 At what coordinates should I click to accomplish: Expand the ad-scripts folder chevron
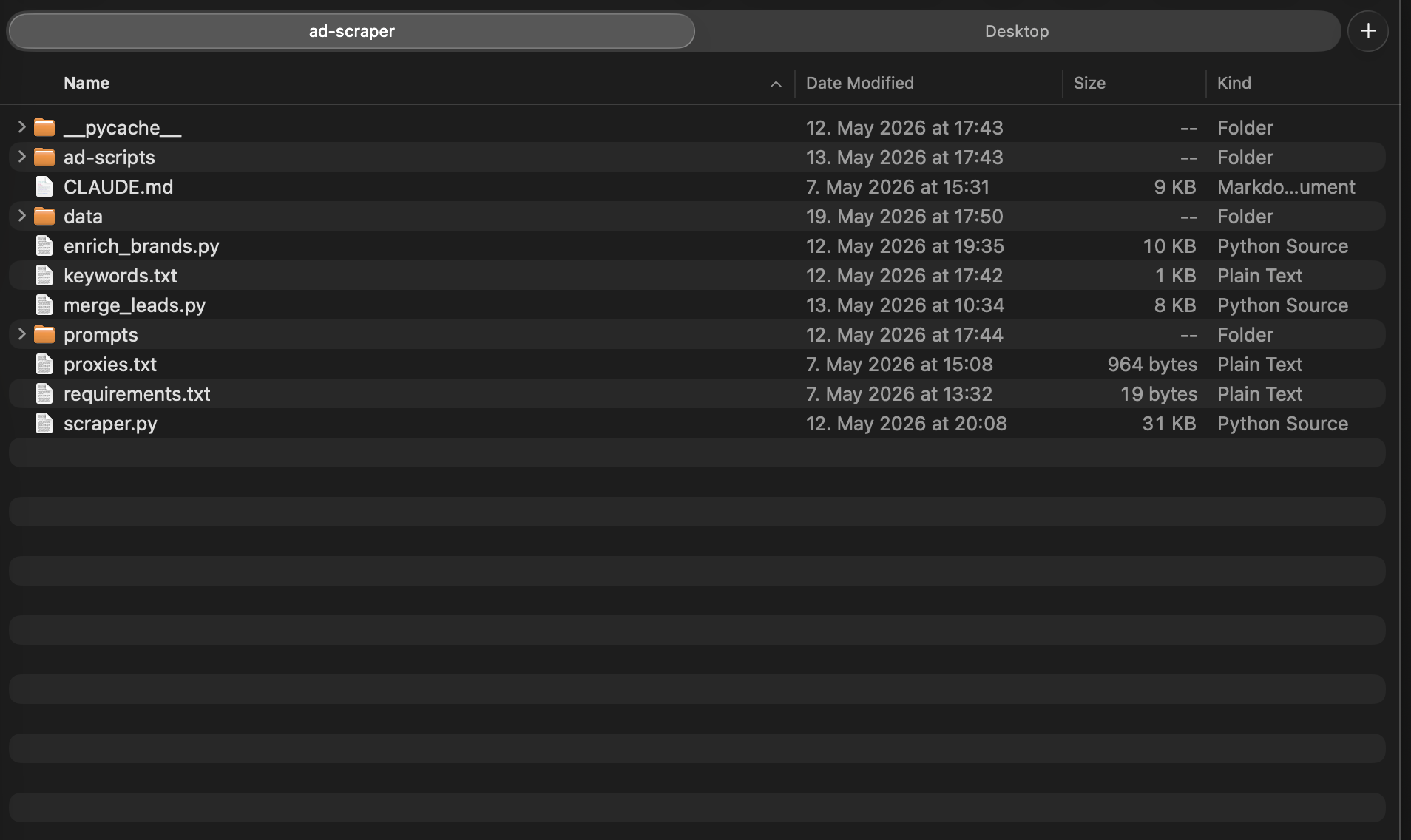coord(21,157)
